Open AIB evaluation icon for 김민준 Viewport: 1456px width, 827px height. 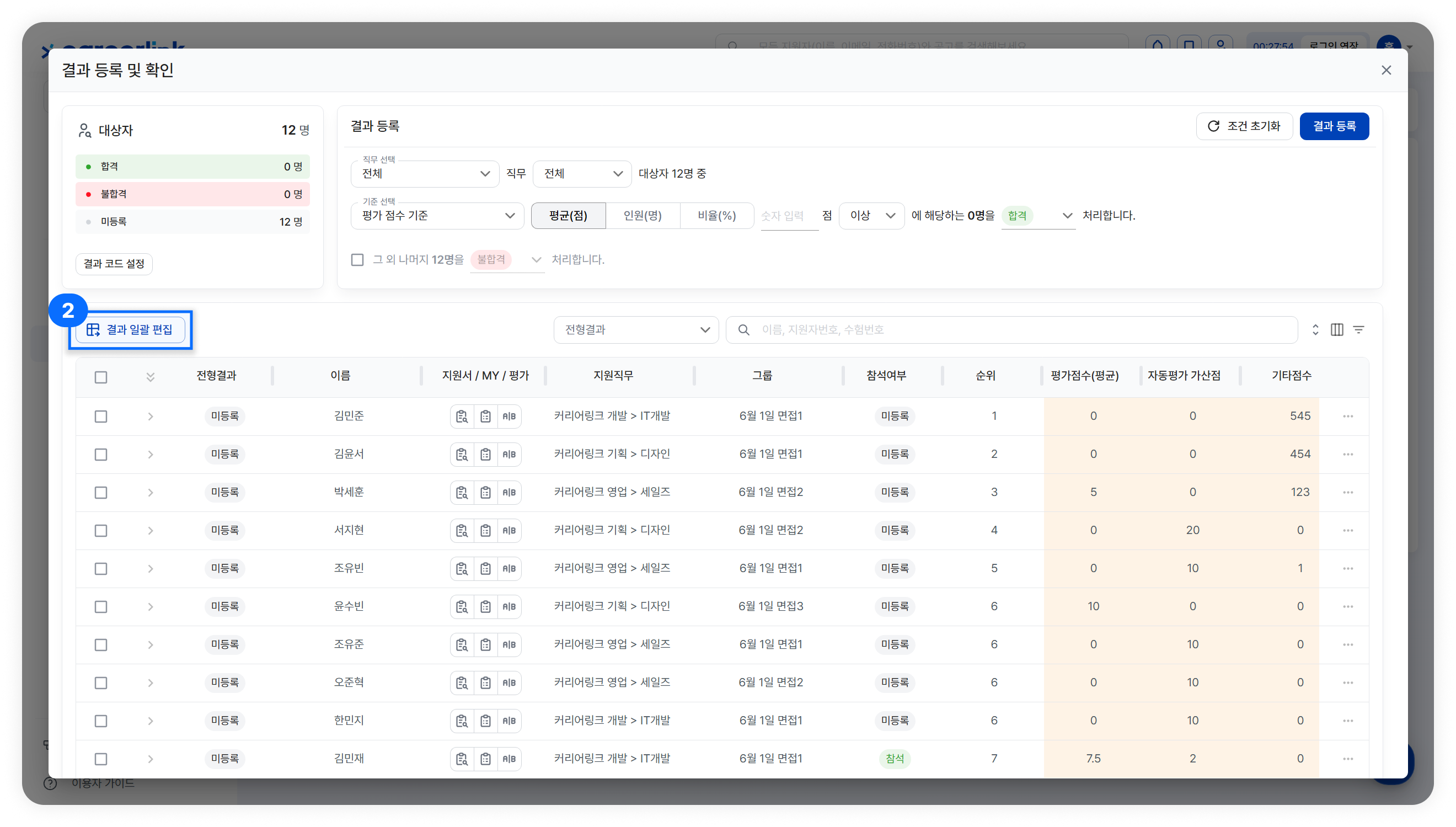(x=509, y=417)
